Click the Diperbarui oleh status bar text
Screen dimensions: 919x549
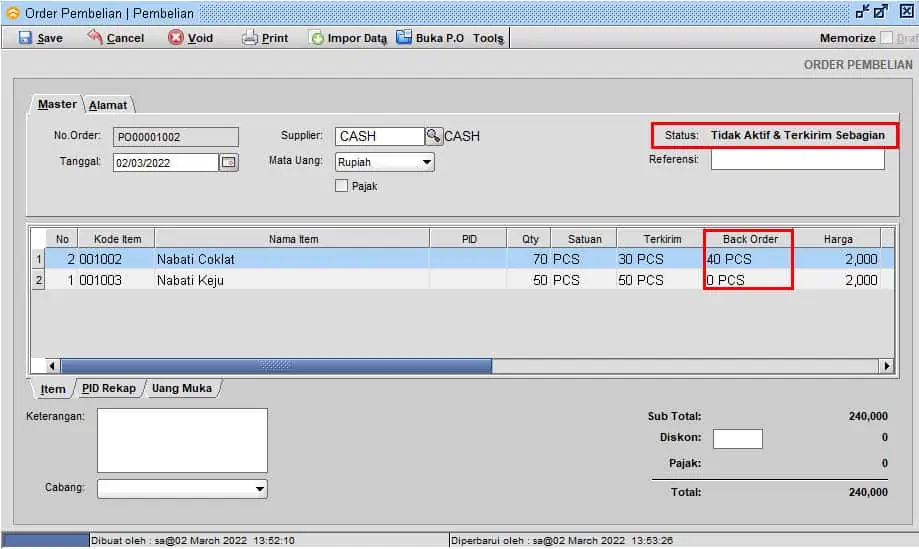[561, 540]
